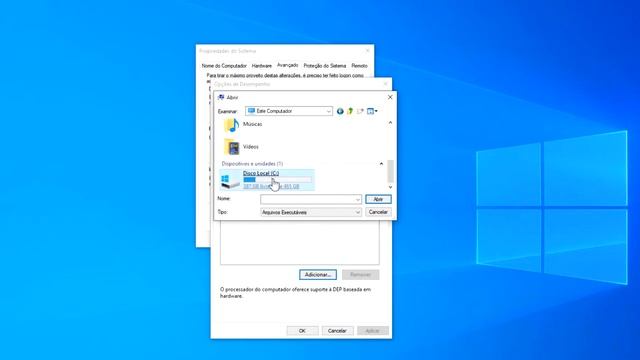Click the file list scroll up arrow
The image size is (640, 360).
pos(390,122)
